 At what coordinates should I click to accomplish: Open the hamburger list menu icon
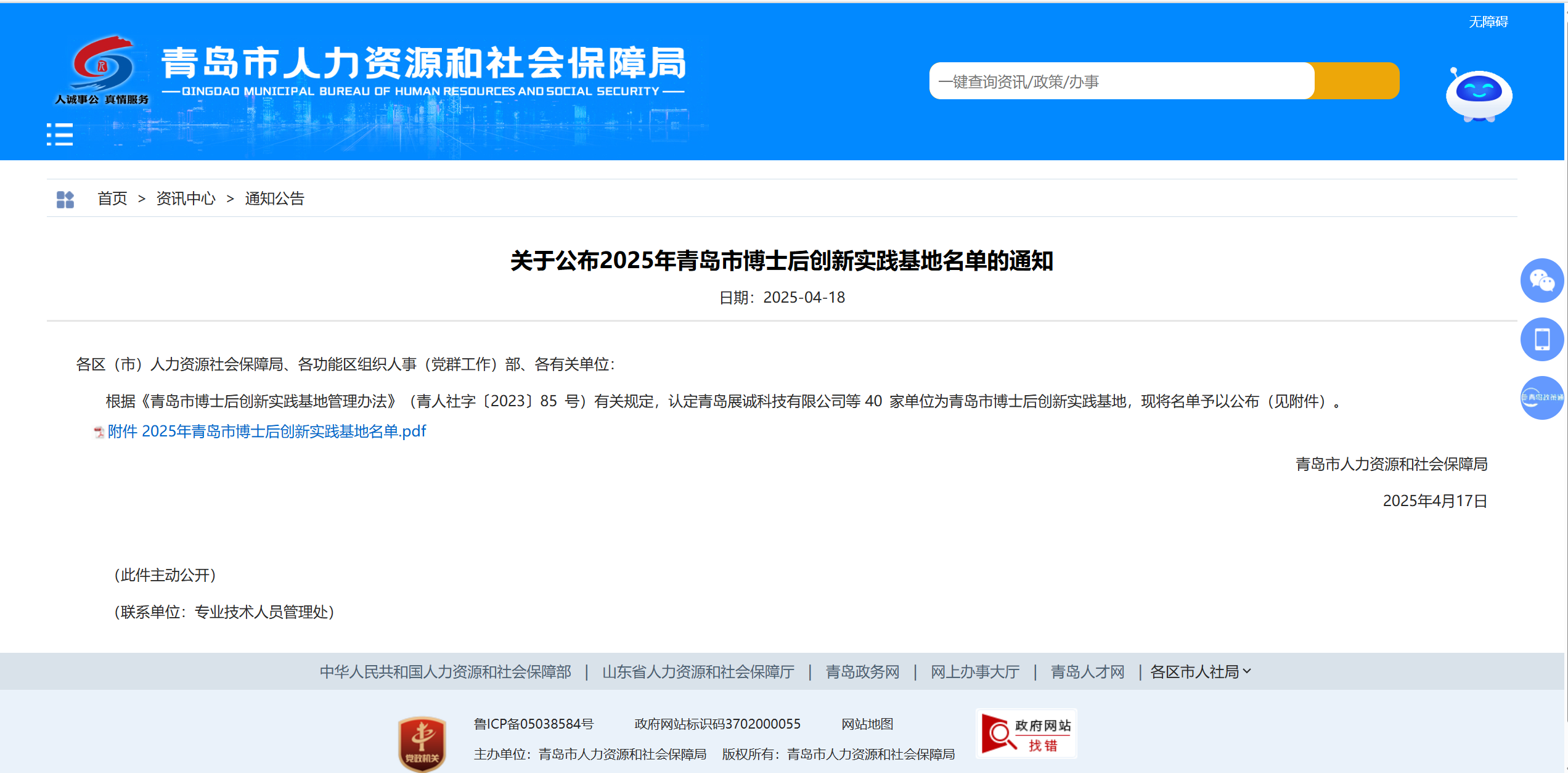60,134
